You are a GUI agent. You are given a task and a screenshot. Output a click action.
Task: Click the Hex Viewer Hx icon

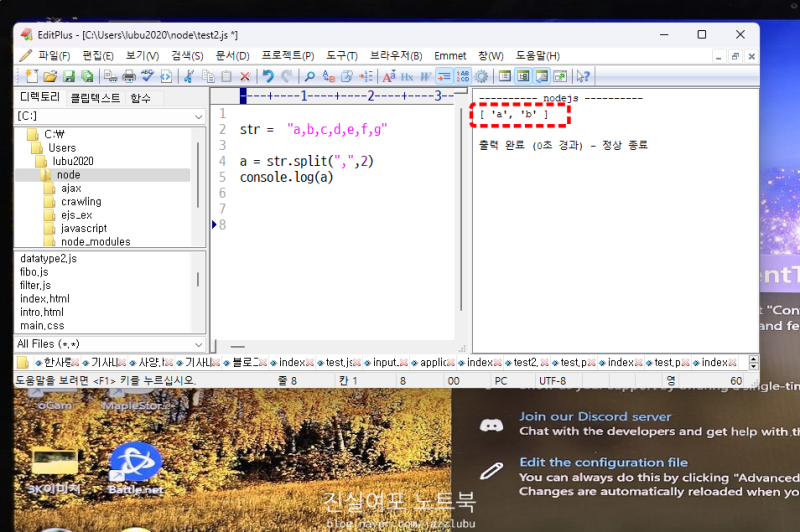407,77
